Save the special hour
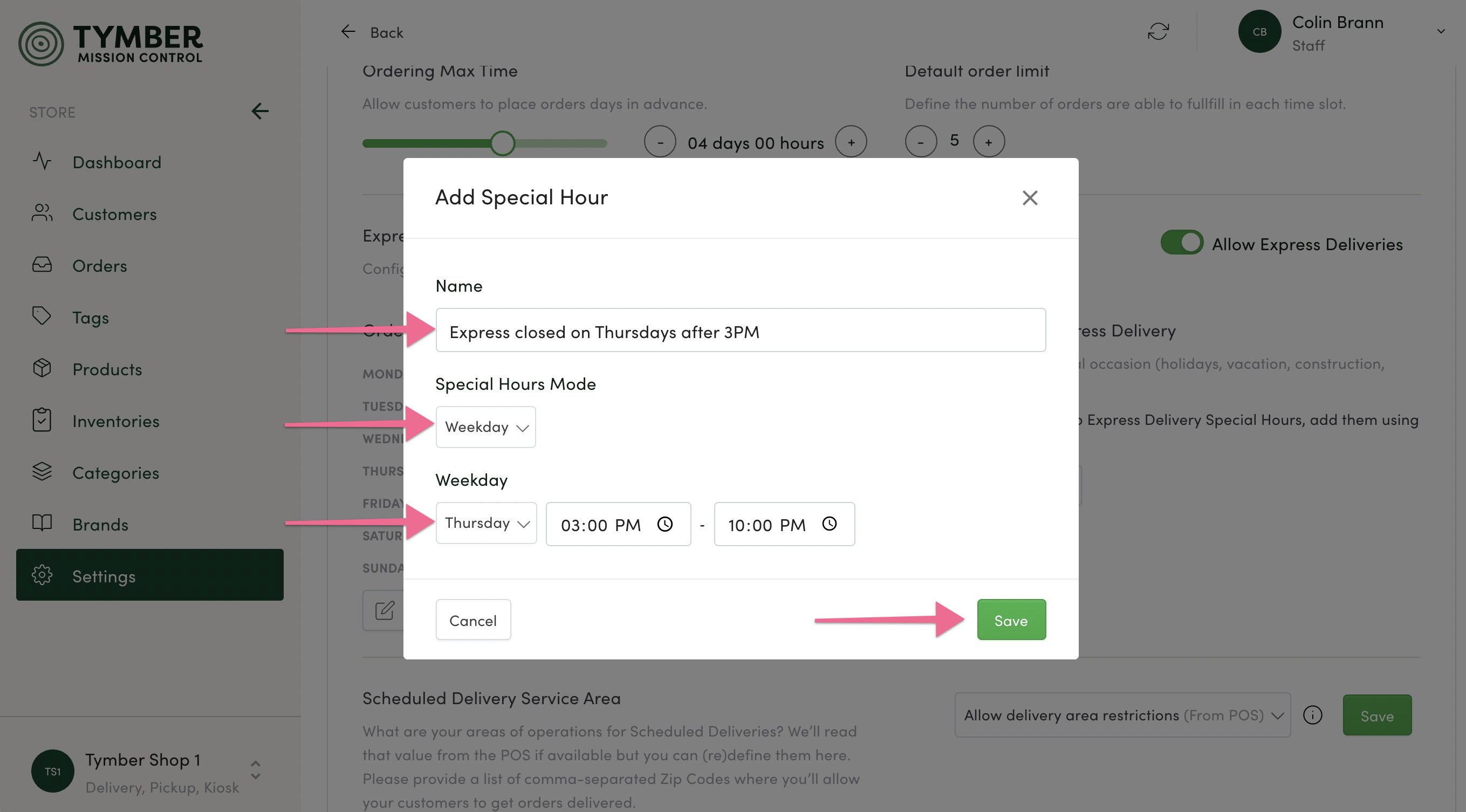This screenshot has height=812, width=1466. pos(1011,620)
